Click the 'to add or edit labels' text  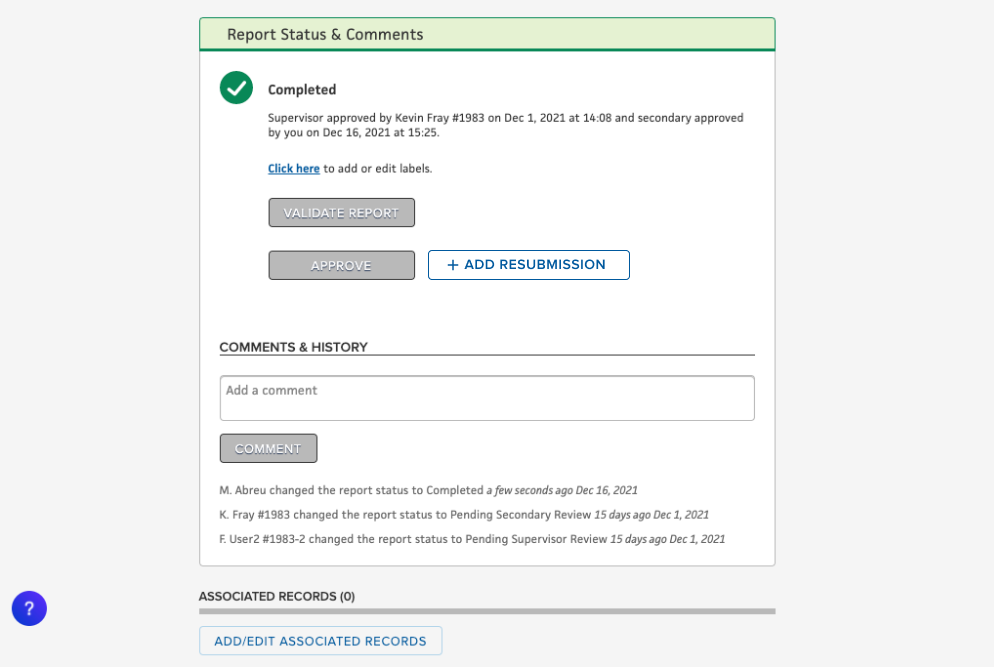(378, 169)
